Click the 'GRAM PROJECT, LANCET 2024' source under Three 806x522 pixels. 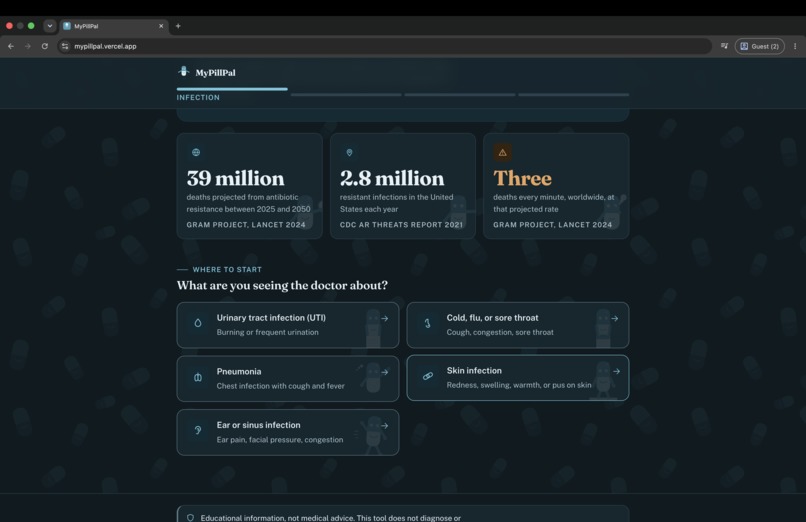[553, 225]
